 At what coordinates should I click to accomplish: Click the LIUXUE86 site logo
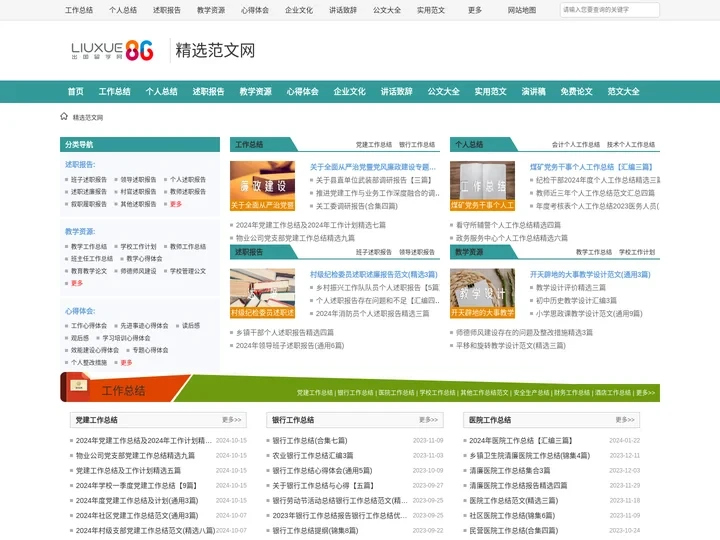click(x=112, y=51)
